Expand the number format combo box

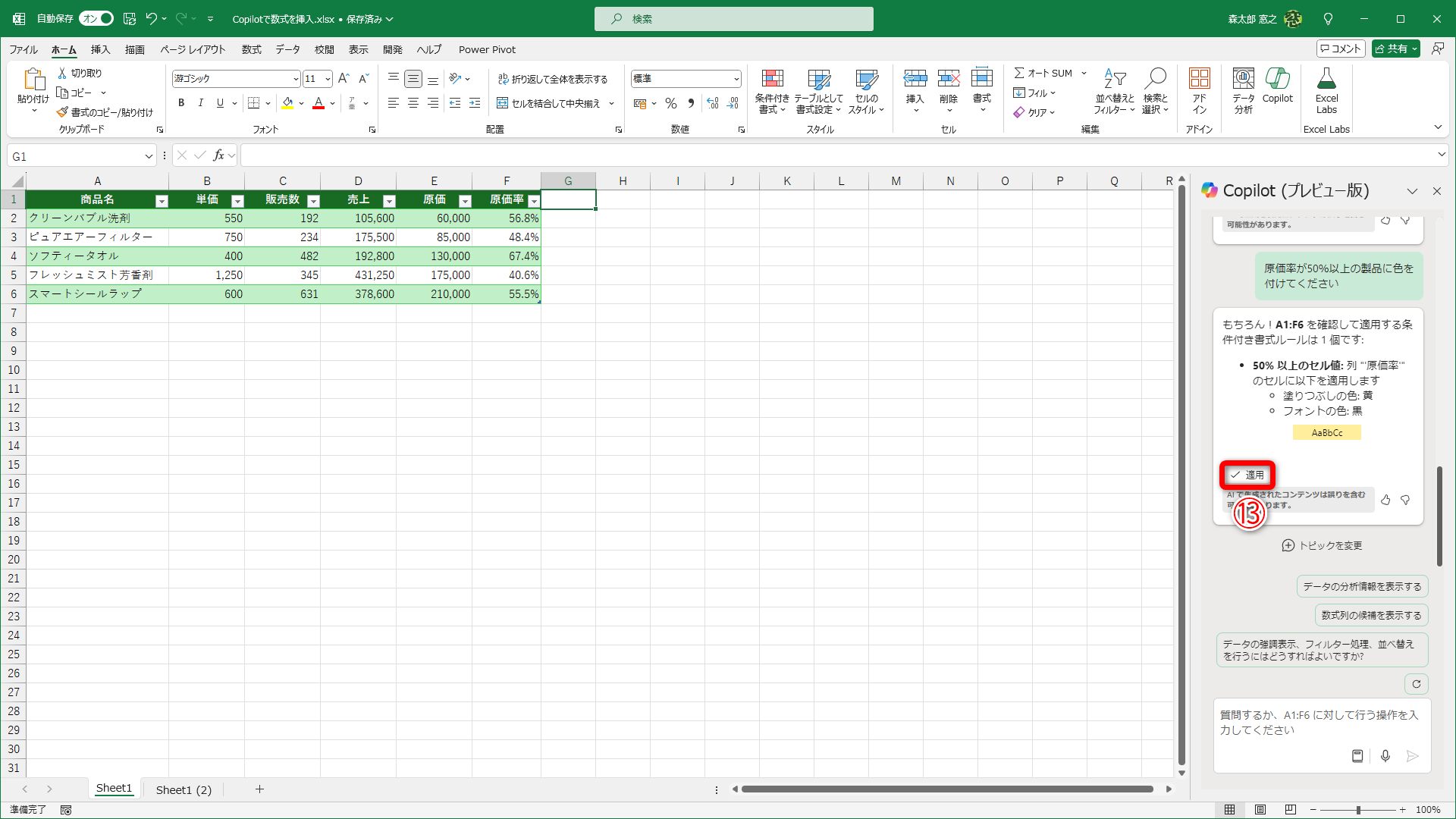tap(736, 79)
